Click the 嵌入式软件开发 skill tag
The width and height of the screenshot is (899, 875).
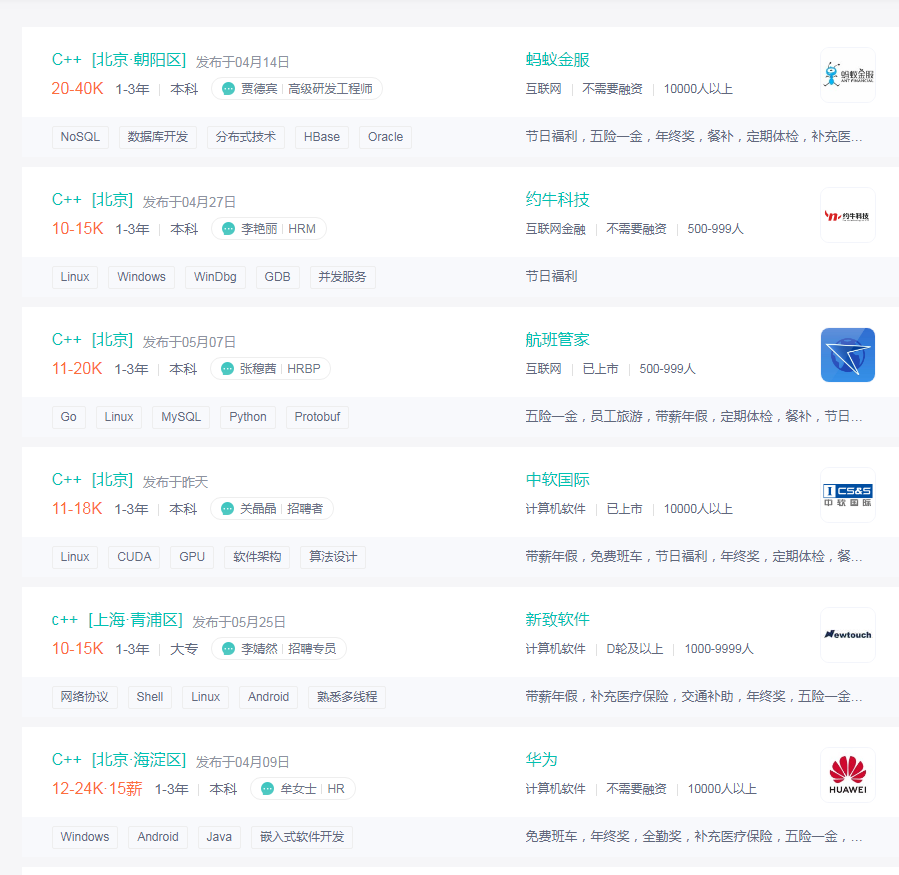pos(302,837)
